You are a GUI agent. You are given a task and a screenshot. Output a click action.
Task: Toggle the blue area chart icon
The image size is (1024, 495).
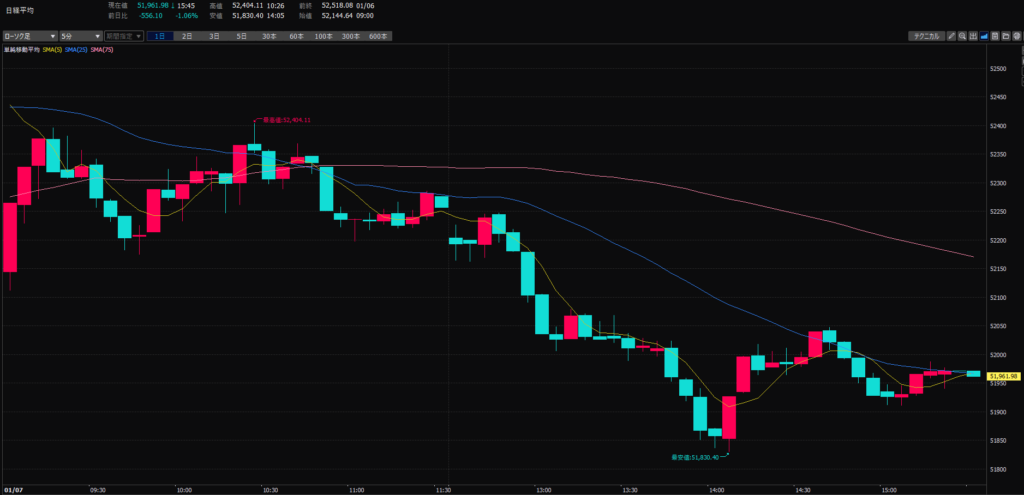click(984, 36)
